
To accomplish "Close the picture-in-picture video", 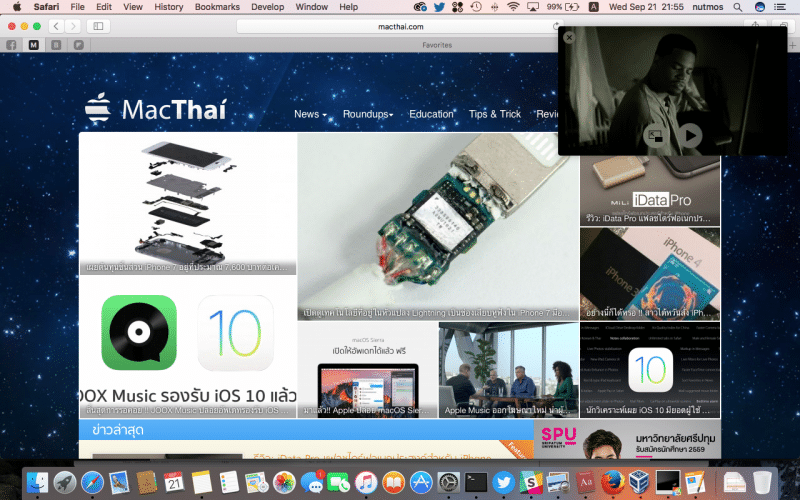I will coord(569,37).
